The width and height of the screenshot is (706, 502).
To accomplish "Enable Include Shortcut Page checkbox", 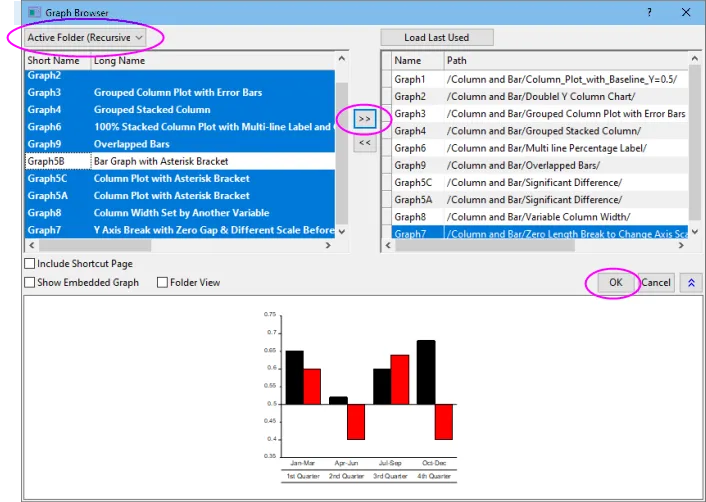I will (30, 263).
